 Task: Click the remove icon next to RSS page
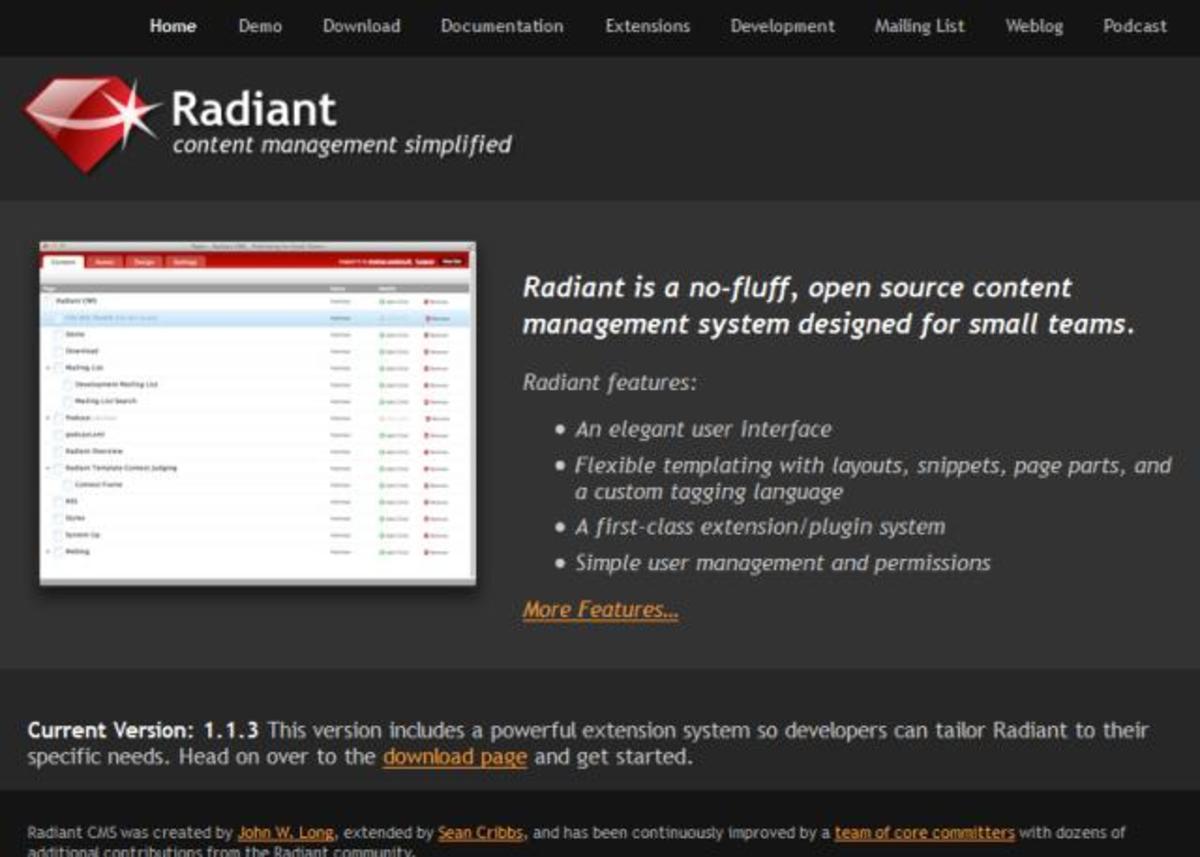pyautogui.click(x=431, y=502)
